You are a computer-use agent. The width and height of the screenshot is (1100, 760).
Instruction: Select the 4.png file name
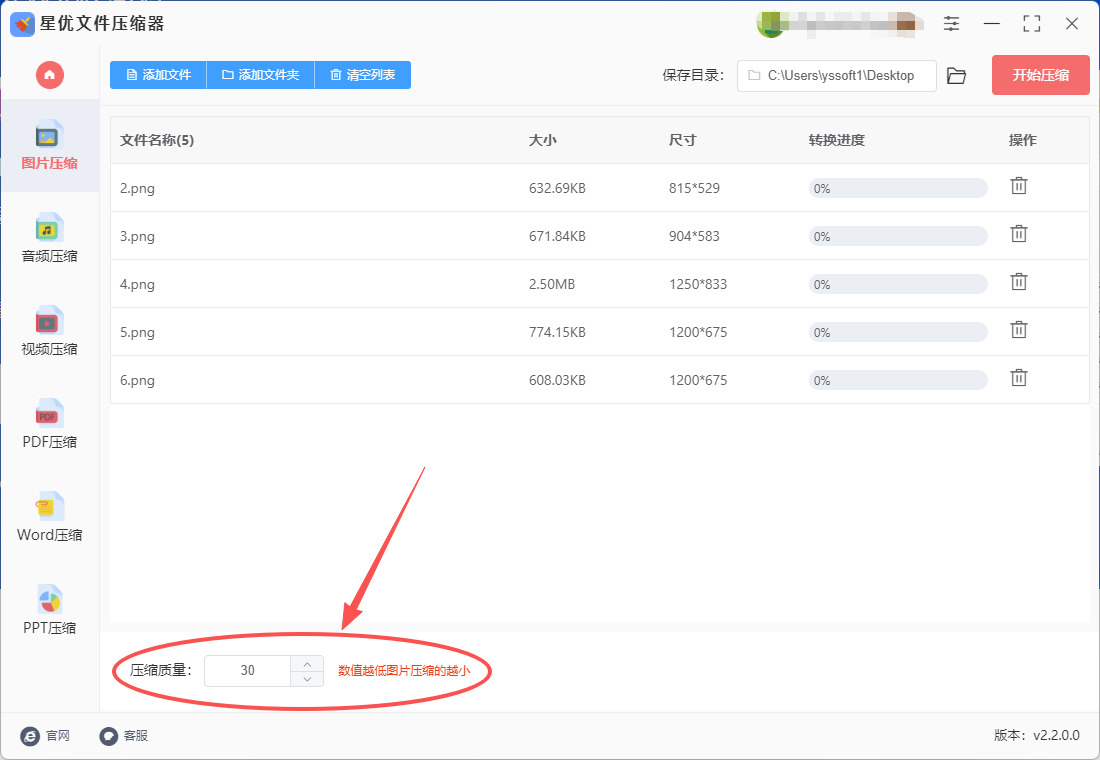138,284
